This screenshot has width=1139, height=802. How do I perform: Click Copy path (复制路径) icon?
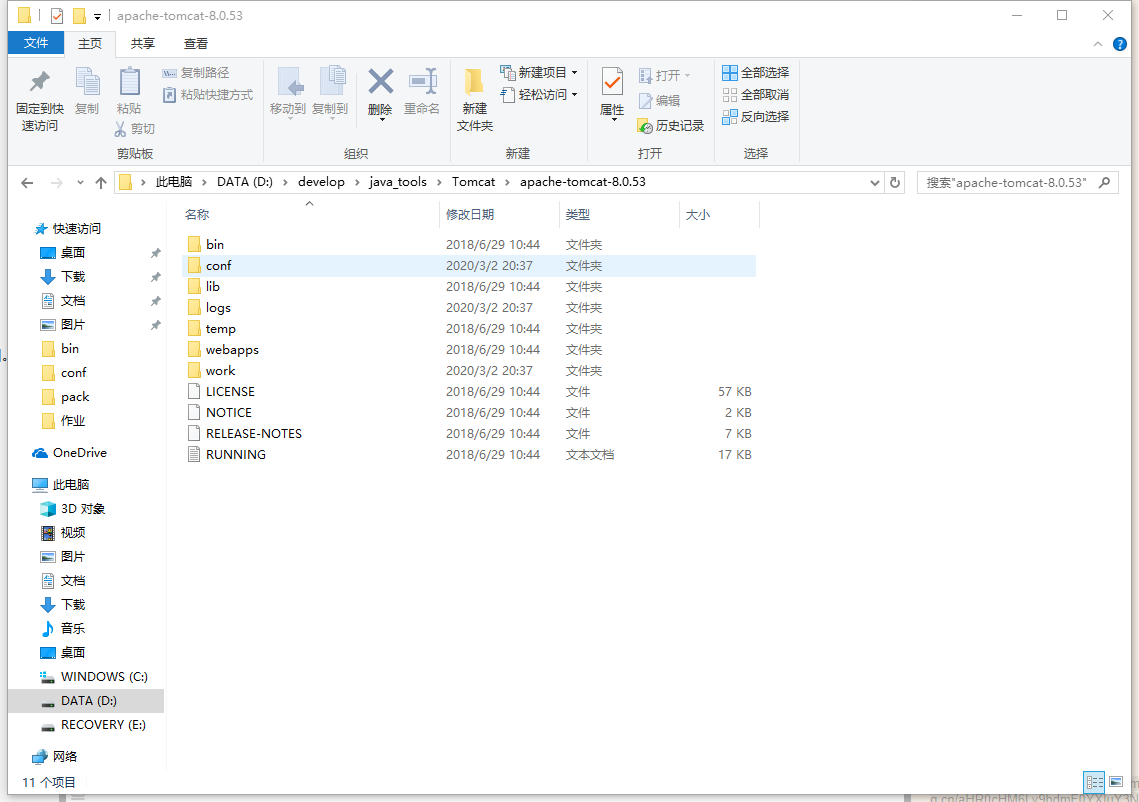[169, 73]
